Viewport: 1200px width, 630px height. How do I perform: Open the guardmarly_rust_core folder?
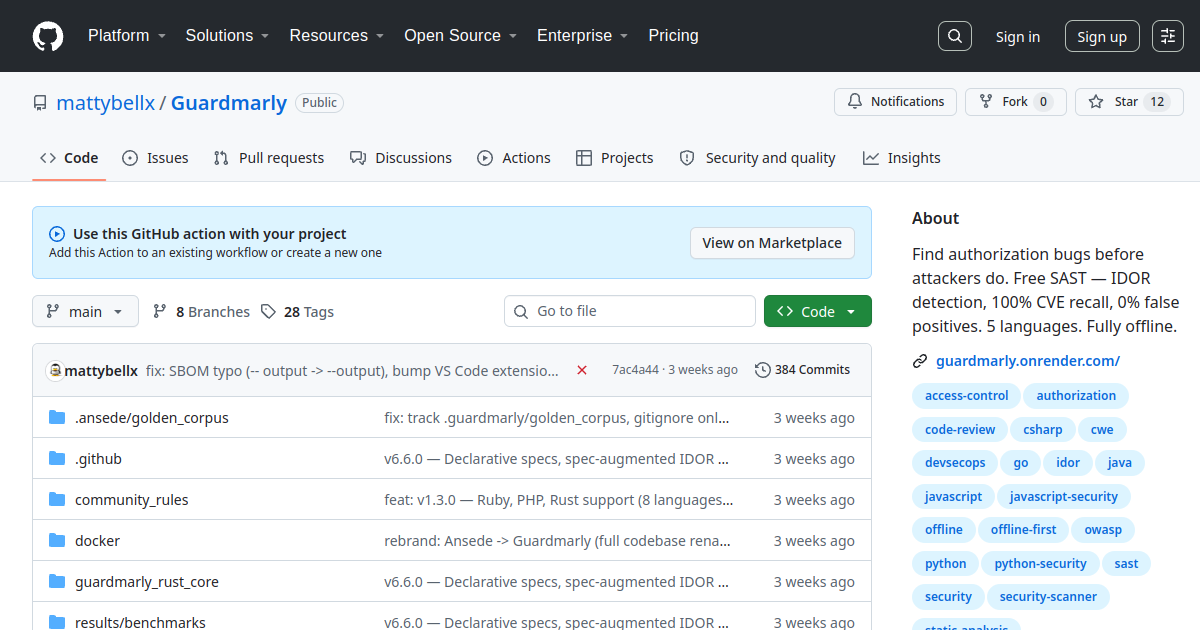(147, 582)
